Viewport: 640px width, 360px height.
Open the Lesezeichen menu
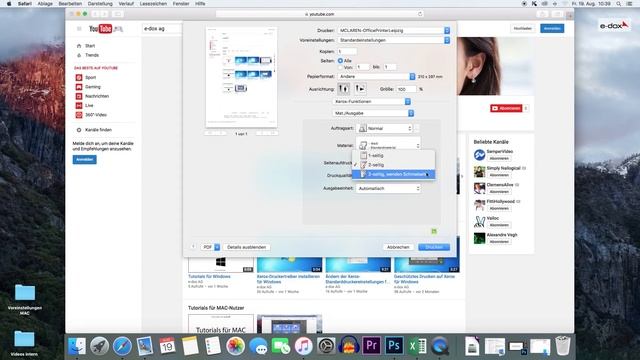(153, 4)
